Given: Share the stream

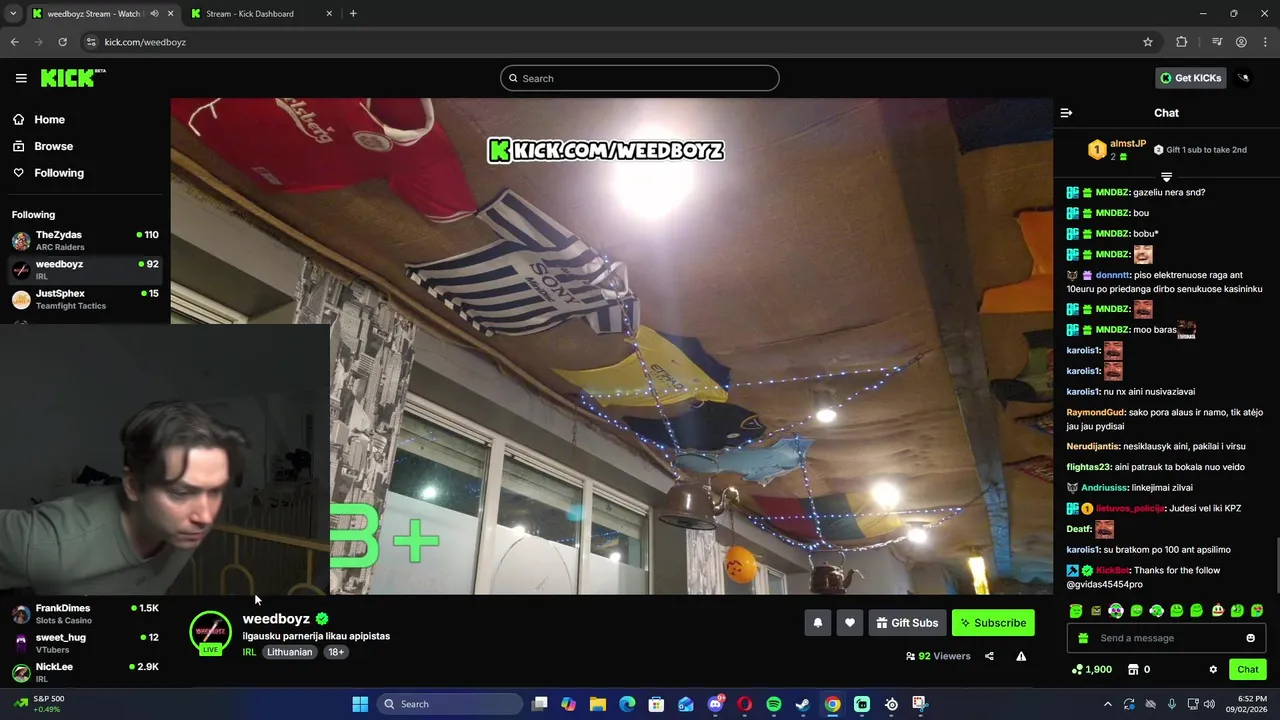Looking at the screenshot, I should pos(989,656).
